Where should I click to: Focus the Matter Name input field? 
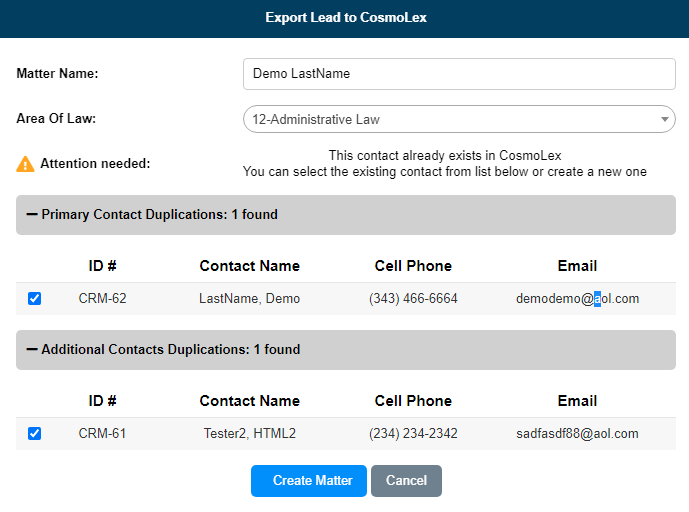click(x=459, y=74)
